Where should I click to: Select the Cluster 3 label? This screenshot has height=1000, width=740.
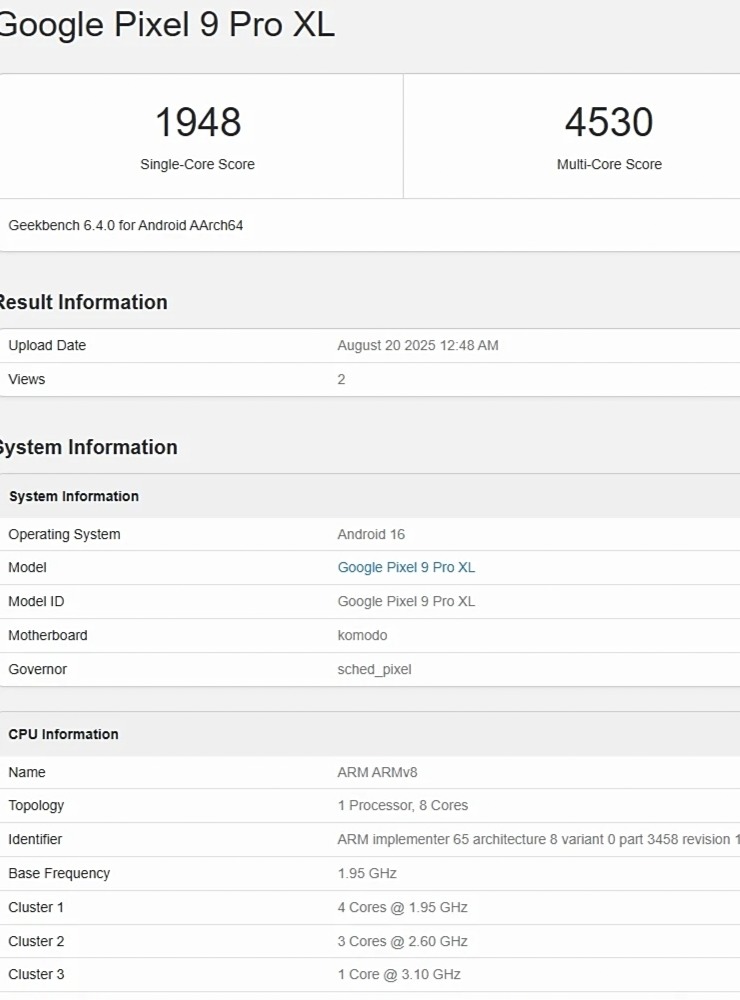36,974
